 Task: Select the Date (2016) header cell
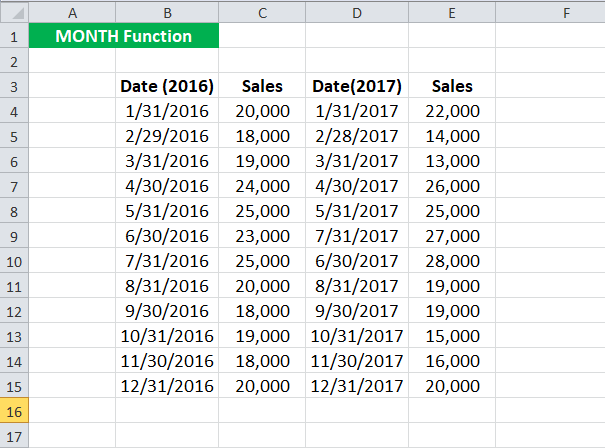point(167,86)
